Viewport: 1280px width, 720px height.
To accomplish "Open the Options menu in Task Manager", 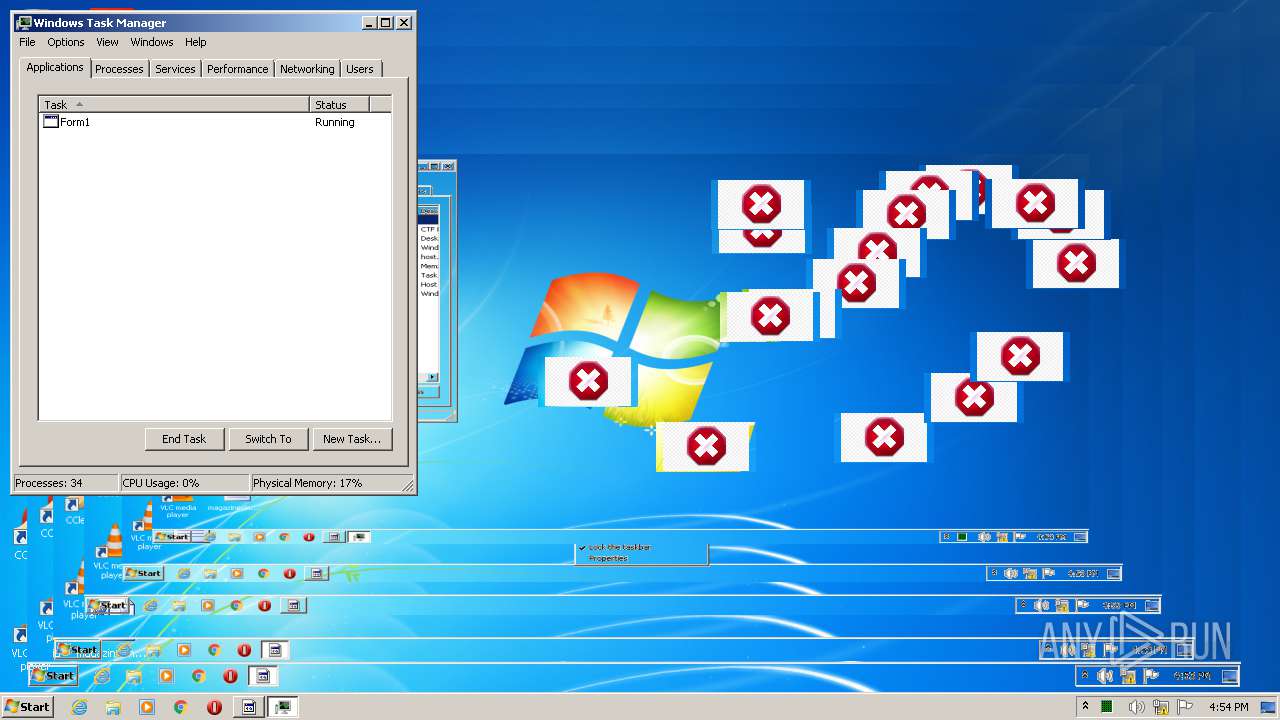I will point(66,42).
